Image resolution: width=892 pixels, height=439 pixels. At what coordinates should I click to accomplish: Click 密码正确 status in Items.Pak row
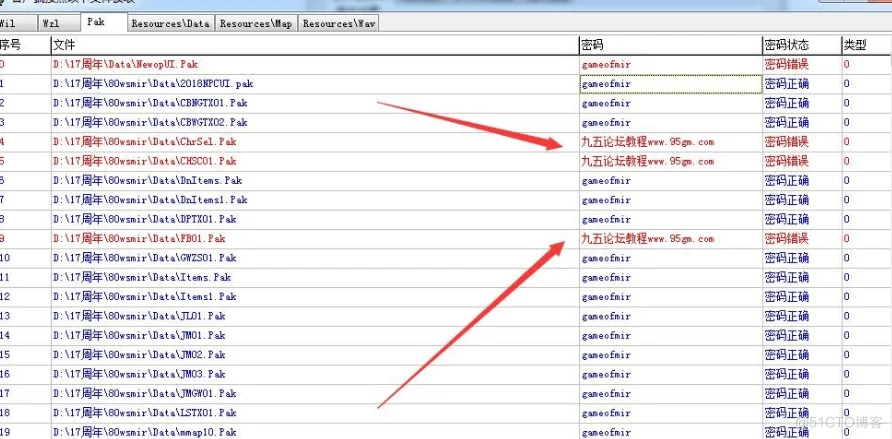point(787,278)
